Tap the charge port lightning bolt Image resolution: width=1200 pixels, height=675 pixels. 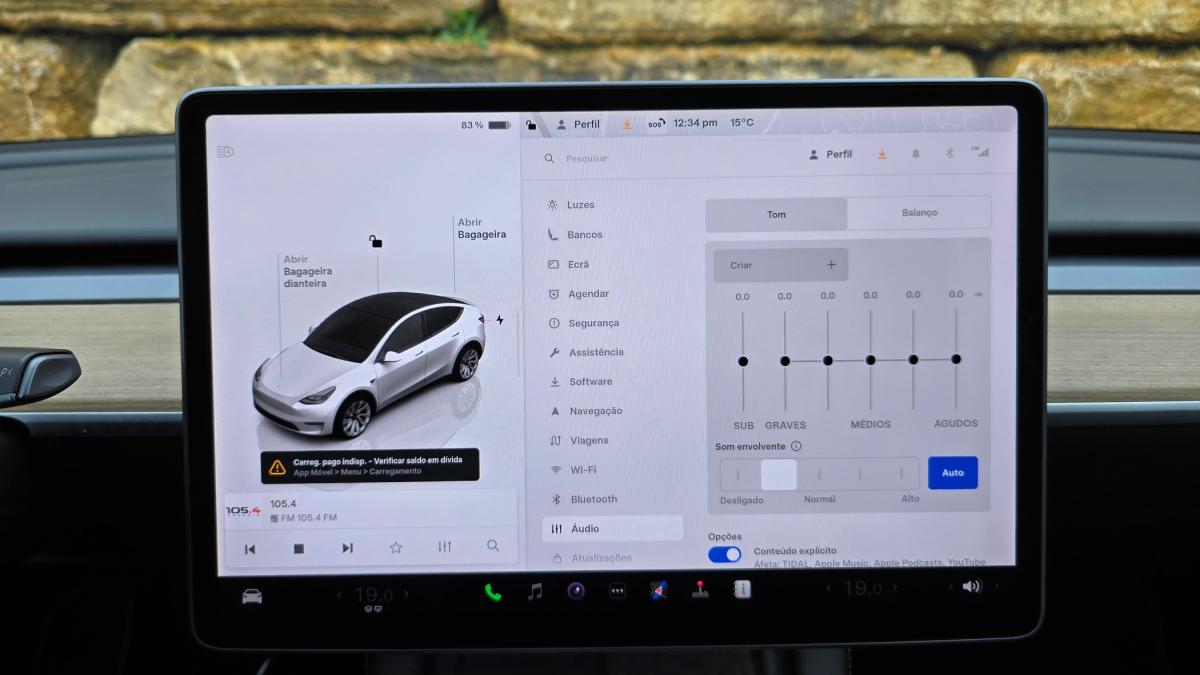(500, 320)
